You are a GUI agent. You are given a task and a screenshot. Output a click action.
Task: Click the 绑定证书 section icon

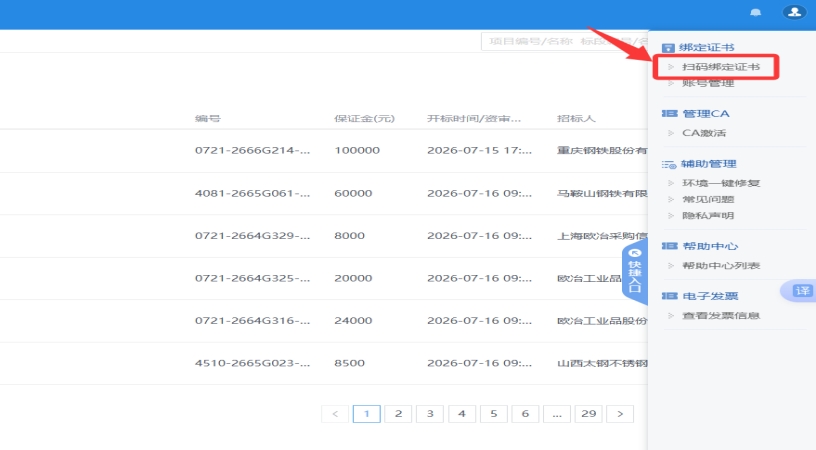tap(668, 48)
